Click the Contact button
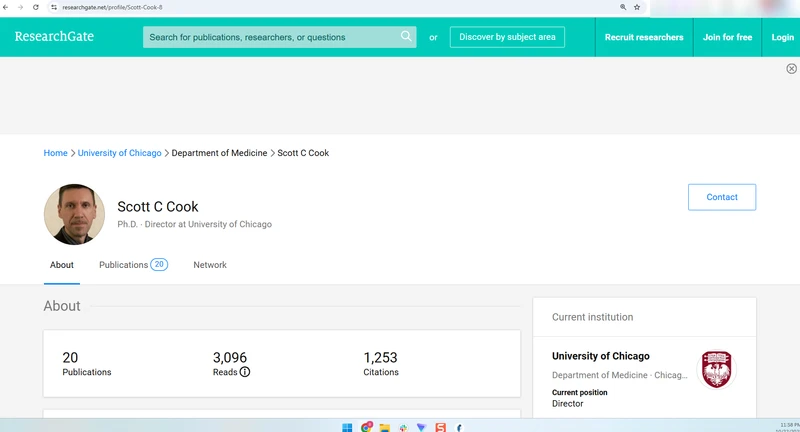 coord(722,197)
